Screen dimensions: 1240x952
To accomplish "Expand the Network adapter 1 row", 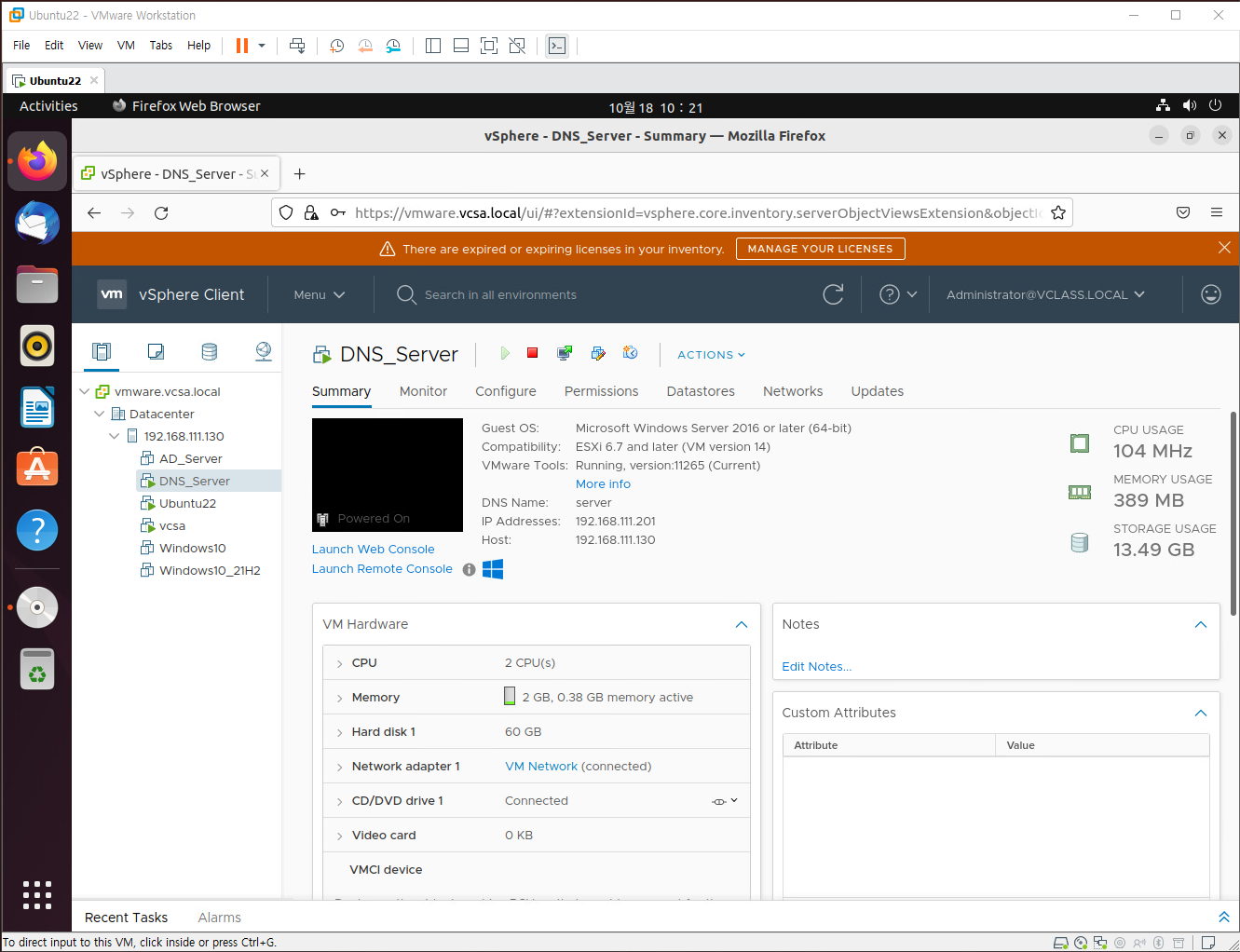I will pos(339,768).
